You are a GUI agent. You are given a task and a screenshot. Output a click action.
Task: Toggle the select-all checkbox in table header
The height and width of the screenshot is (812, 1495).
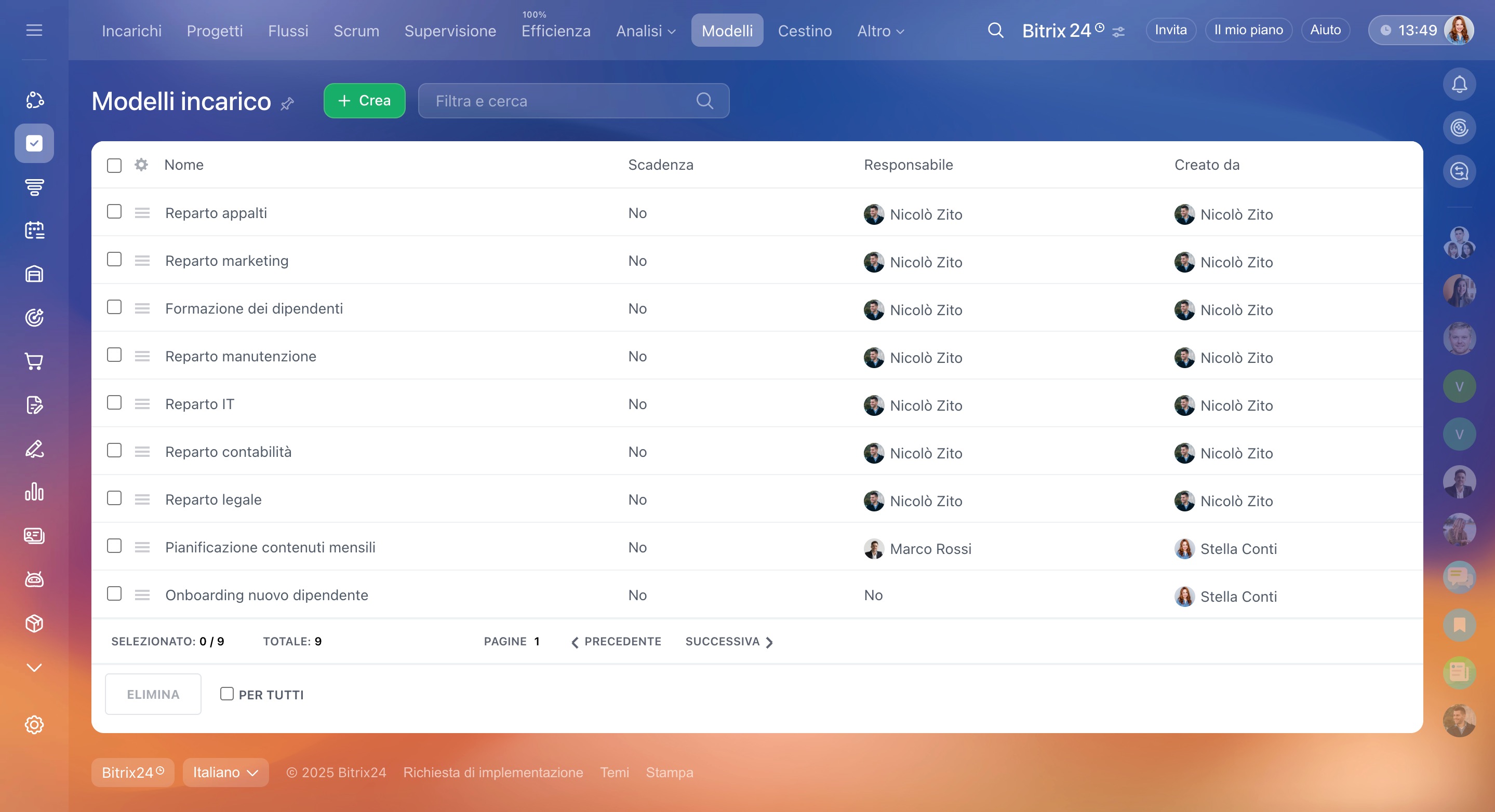(x=114, y=165)
